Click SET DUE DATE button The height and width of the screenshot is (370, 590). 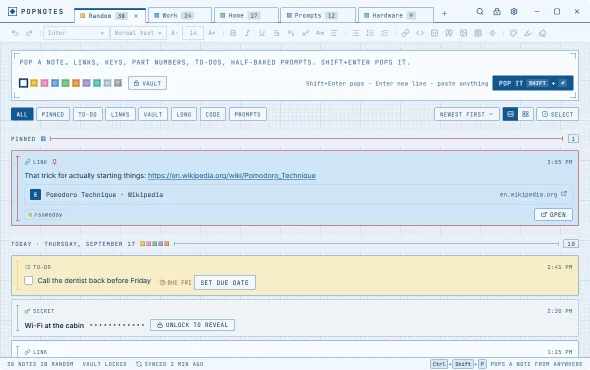coord(225,283)
